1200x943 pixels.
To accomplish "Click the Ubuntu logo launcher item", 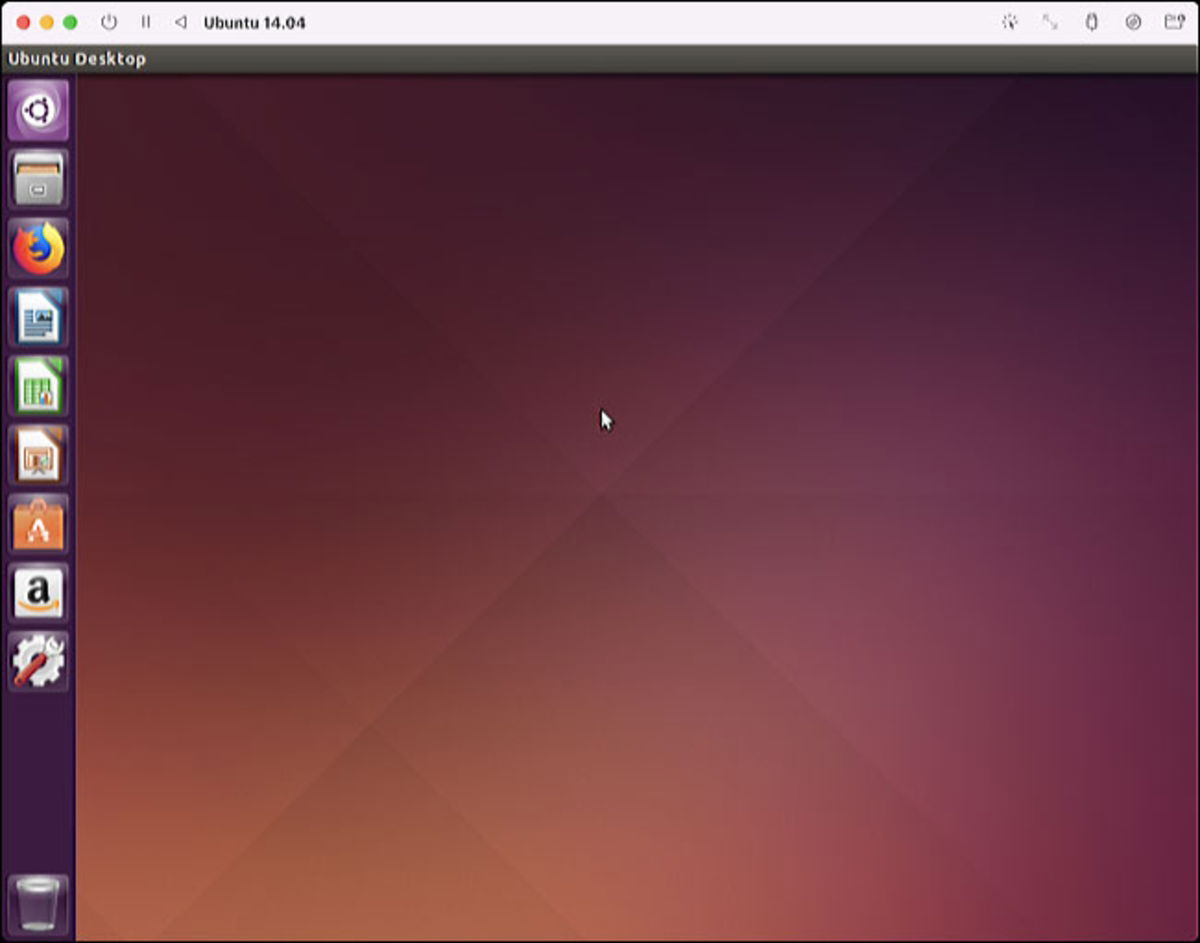I will point(37,111).
